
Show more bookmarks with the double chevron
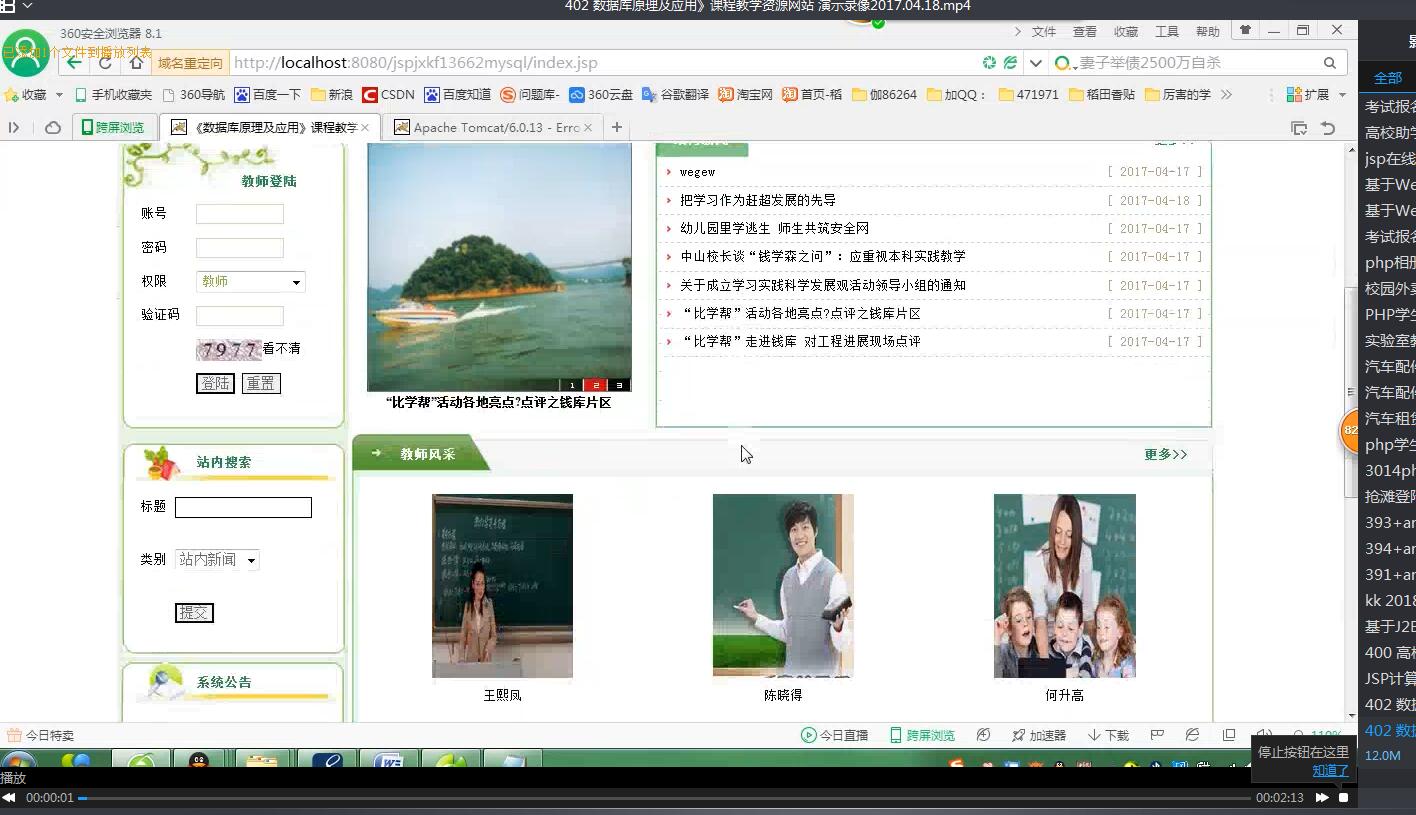click(x=1226, y=94)
